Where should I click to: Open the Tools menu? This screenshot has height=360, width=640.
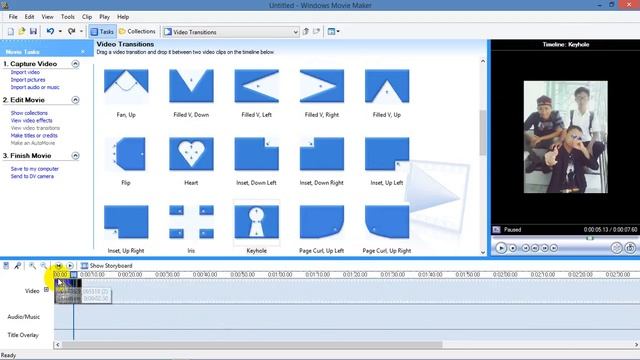[68, 17]
